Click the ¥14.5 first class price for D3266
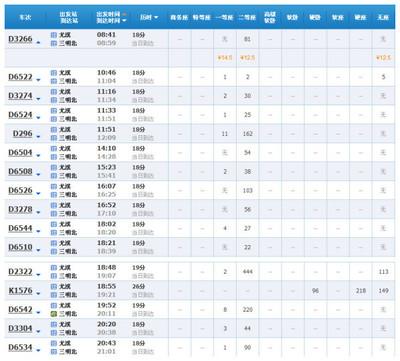Viewport: 400px width, 361px height. [225, 58]
